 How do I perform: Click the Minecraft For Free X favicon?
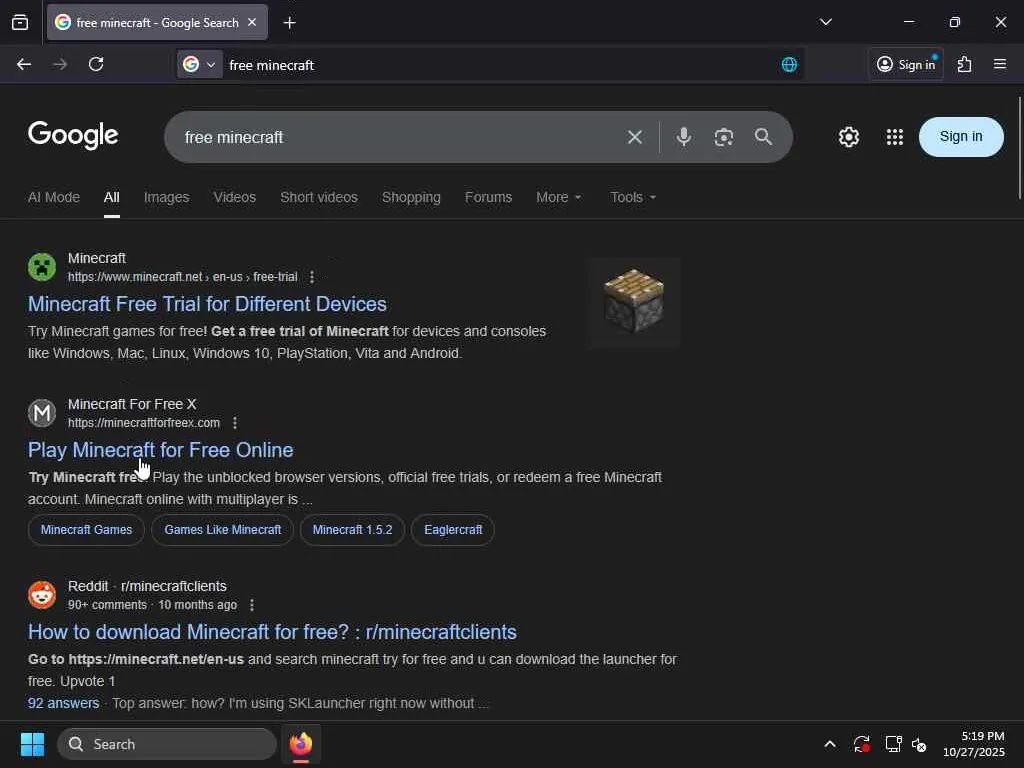click(42, 413)
